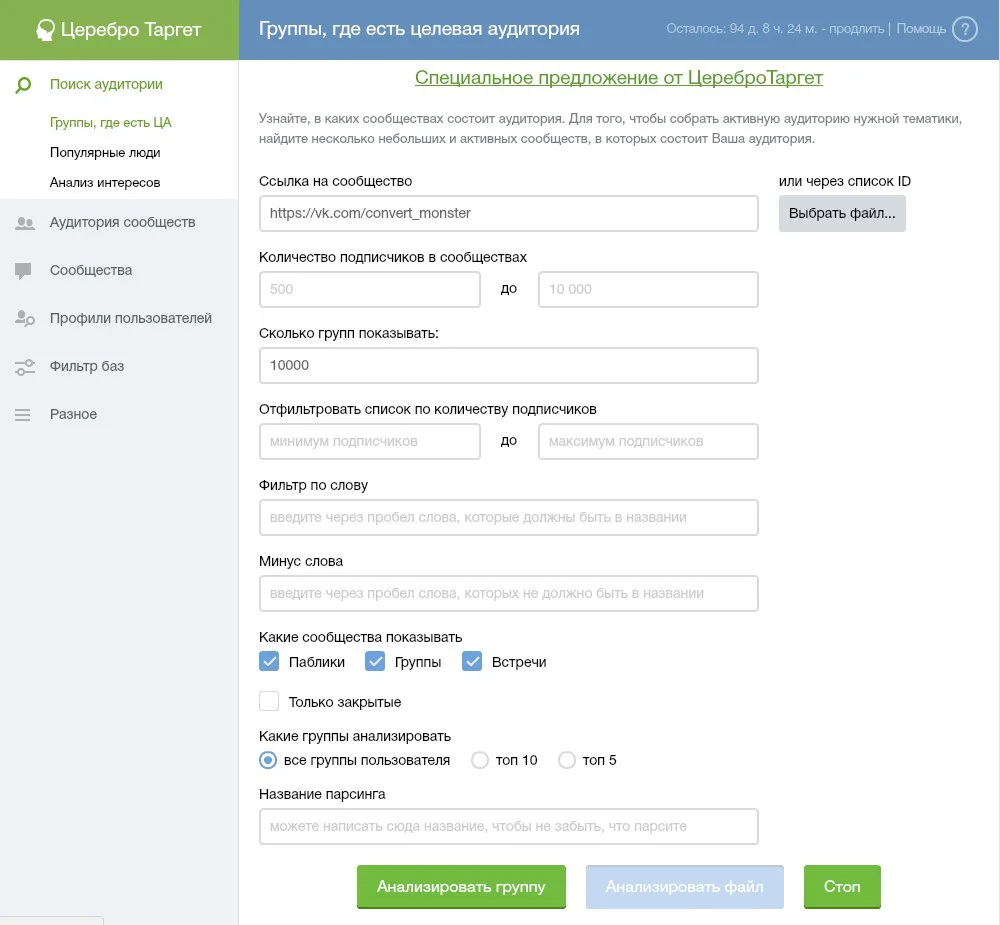Click the people icon for Аудитория сообществ
The width and height of the screenshot is (1000, 925).
click(x=24, y=223)
